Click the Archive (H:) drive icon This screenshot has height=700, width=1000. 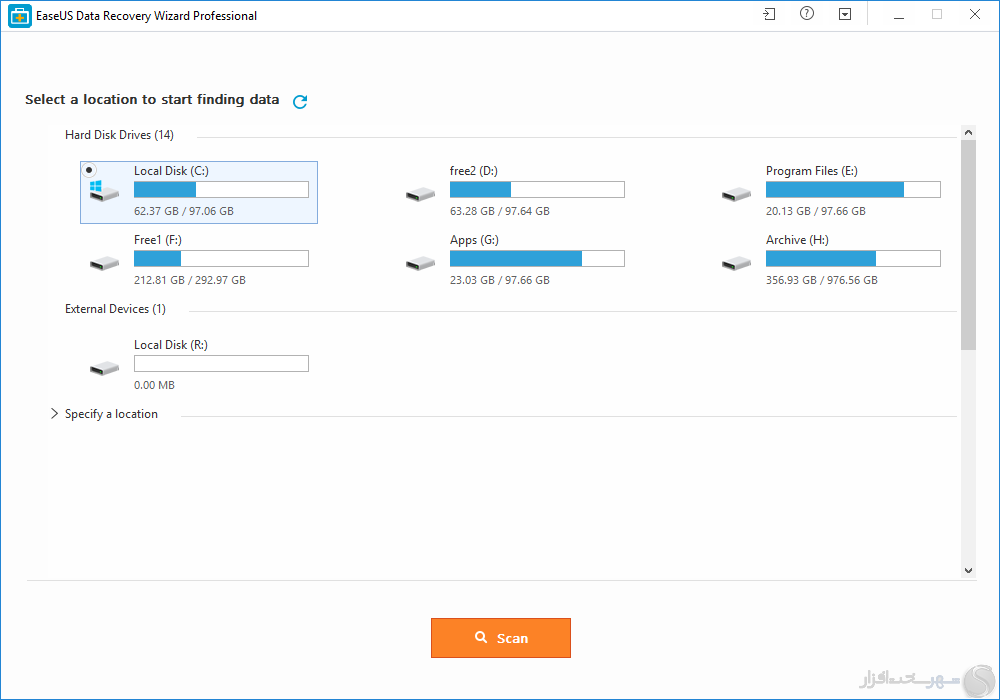[737, 263]
